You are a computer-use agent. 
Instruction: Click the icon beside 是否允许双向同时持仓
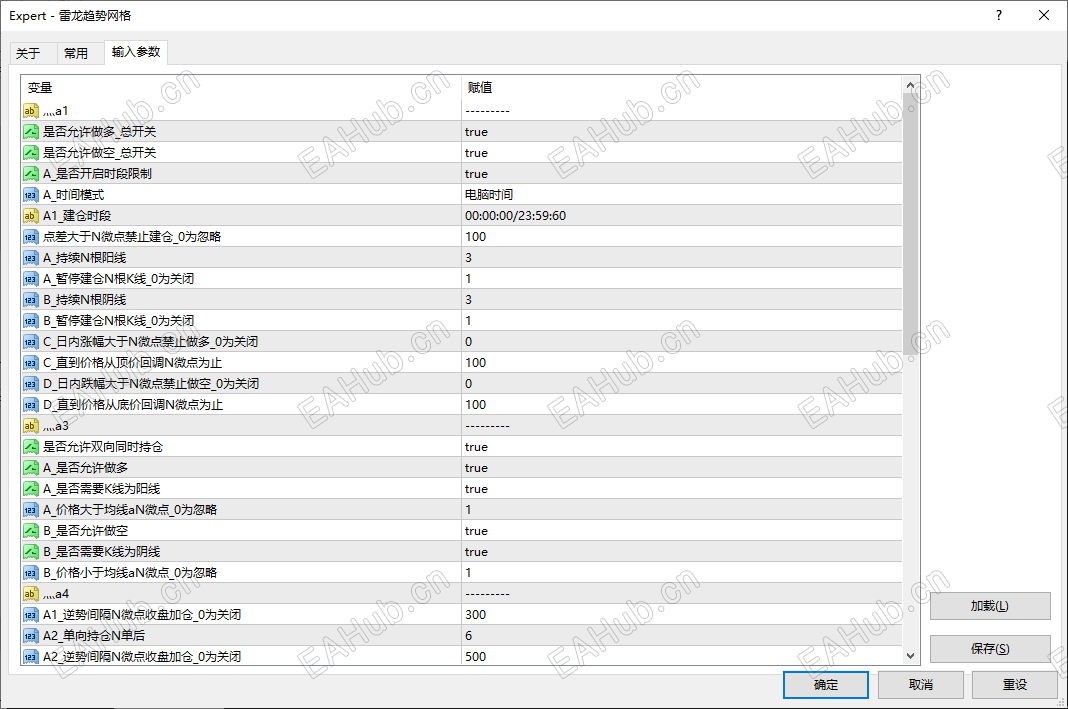pos(31,447)
